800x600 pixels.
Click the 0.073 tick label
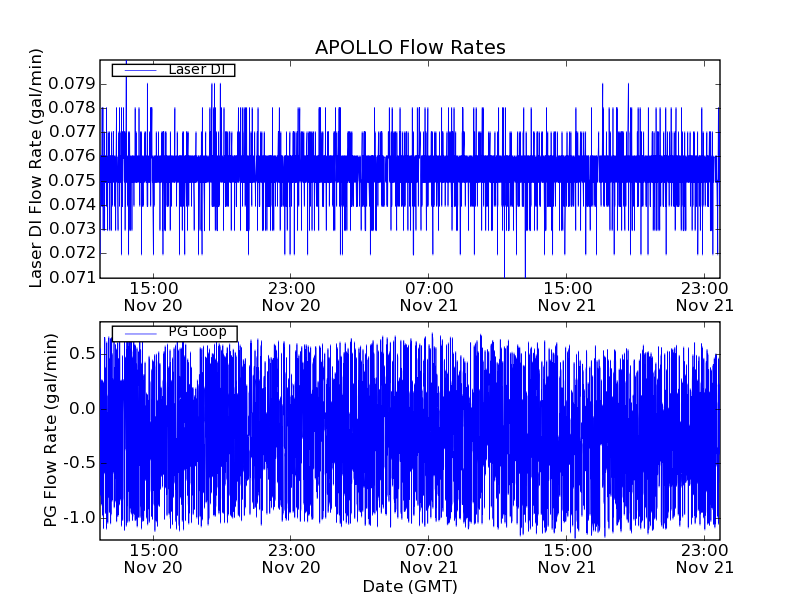tap(72, 229)
